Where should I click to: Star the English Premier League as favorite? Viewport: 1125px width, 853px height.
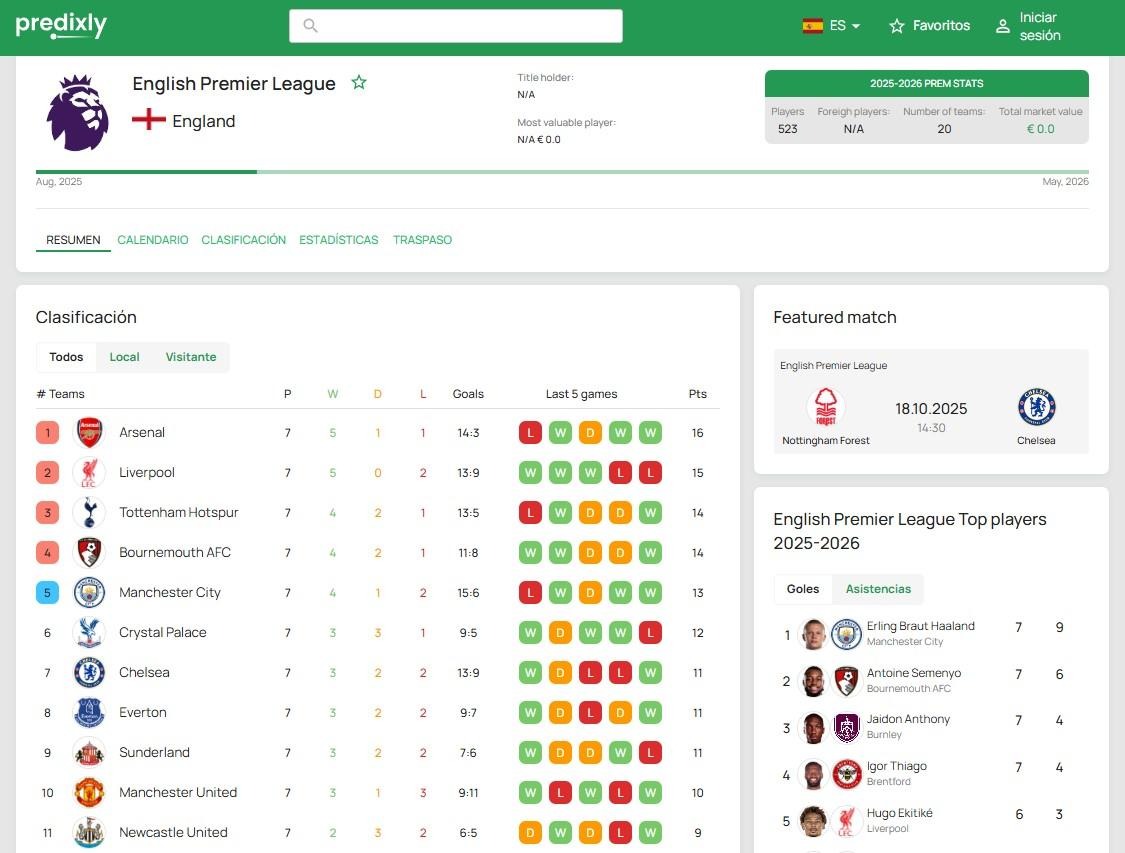click(x=359, y=83)
